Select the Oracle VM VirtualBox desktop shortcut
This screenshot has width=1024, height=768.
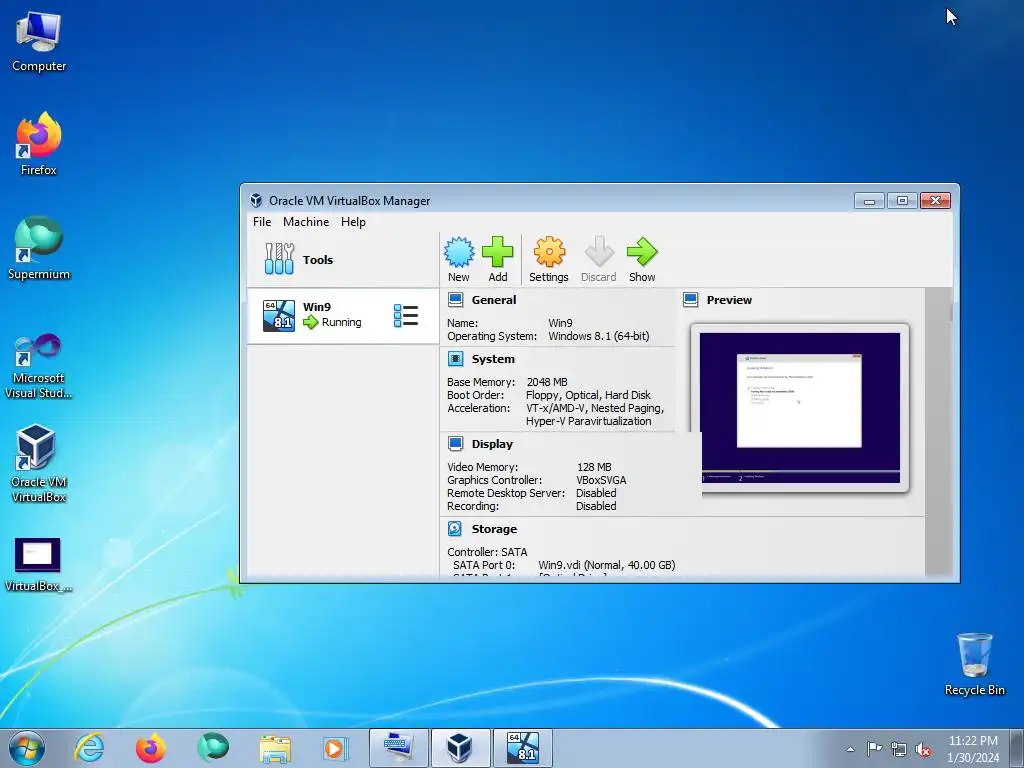click(39, 464)
